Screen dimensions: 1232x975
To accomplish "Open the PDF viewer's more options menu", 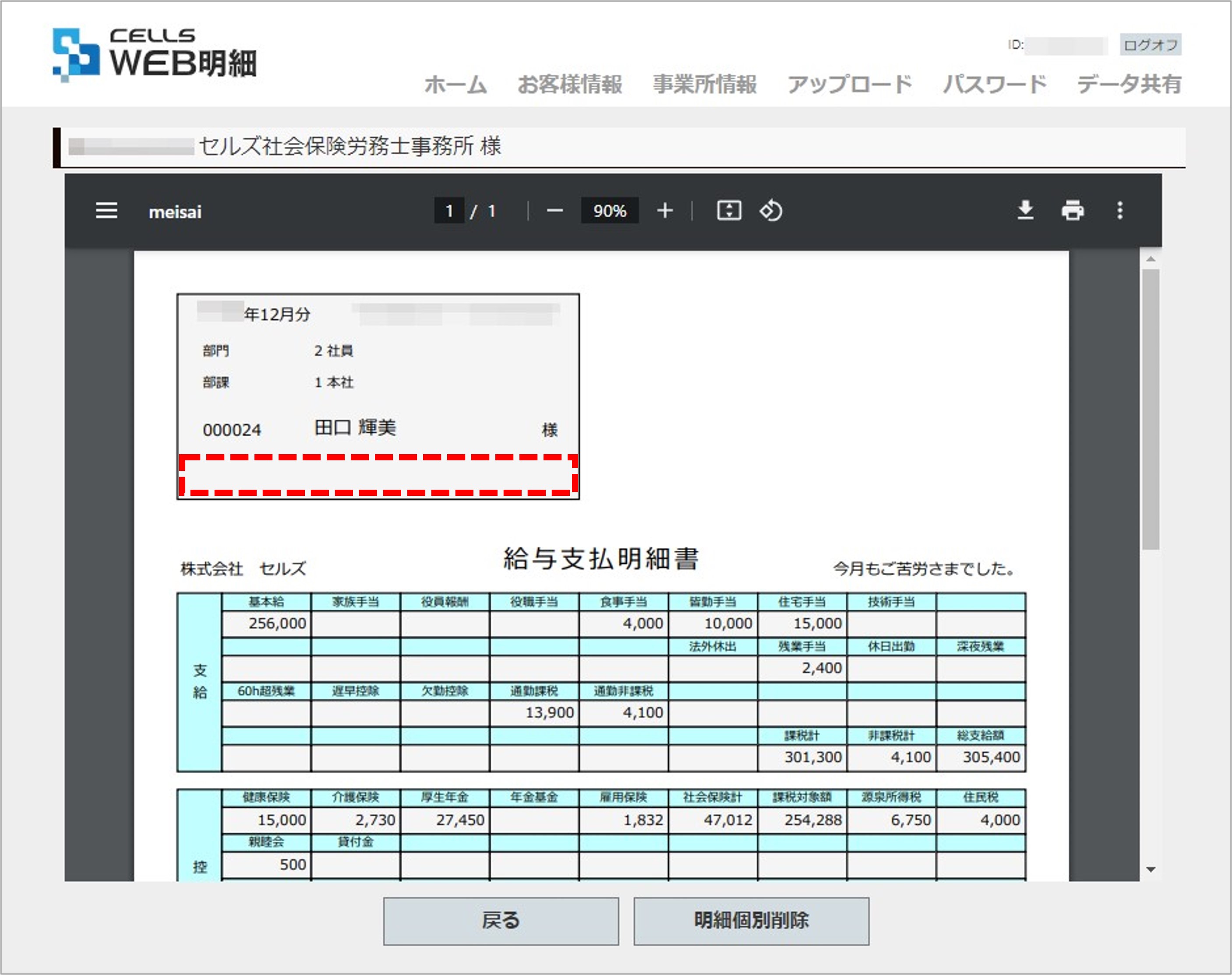I will (x=1119, y=211).
